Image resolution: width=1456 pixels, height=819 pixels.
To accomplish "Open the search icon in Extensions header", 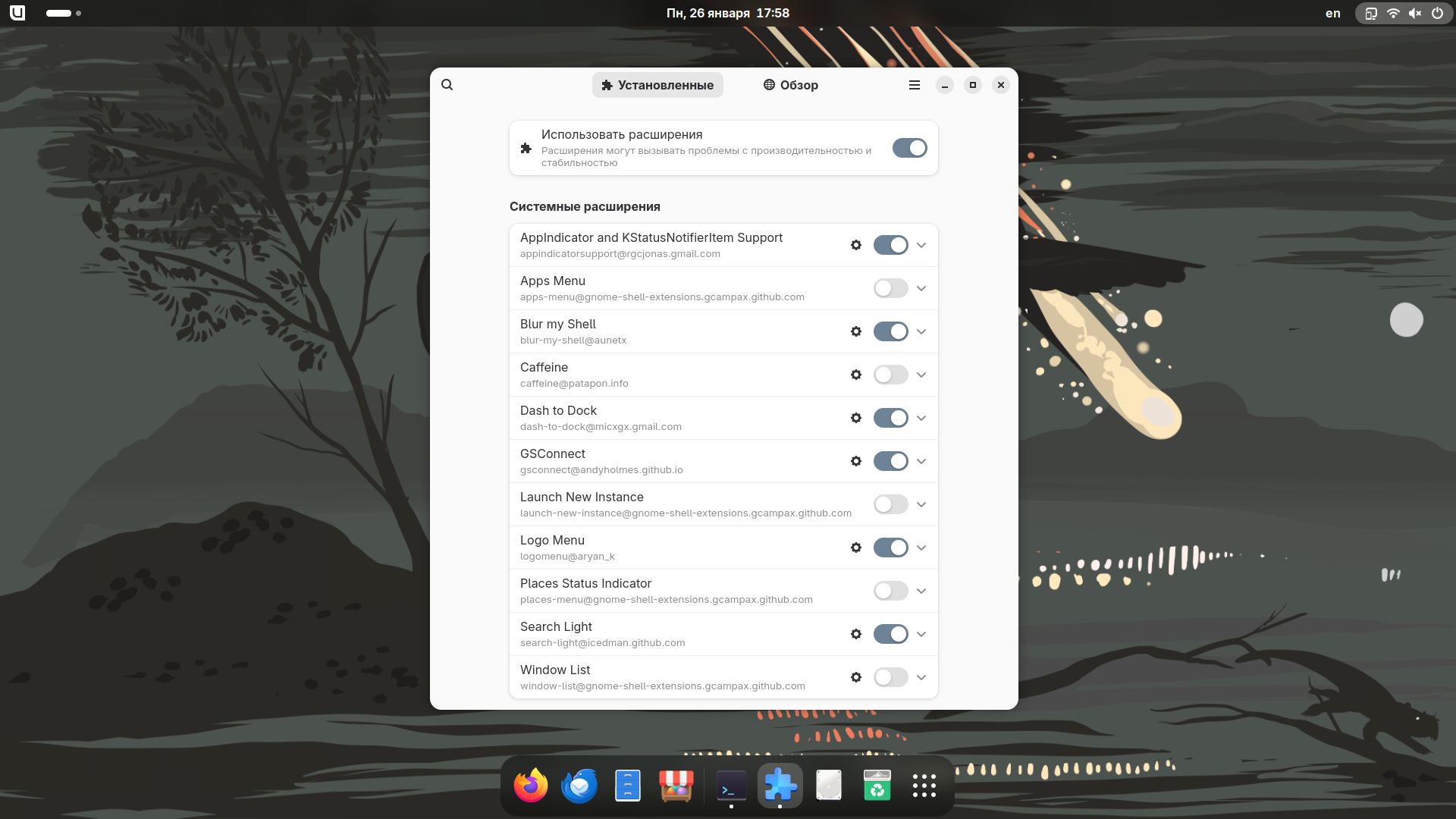I will coord(447,85).
